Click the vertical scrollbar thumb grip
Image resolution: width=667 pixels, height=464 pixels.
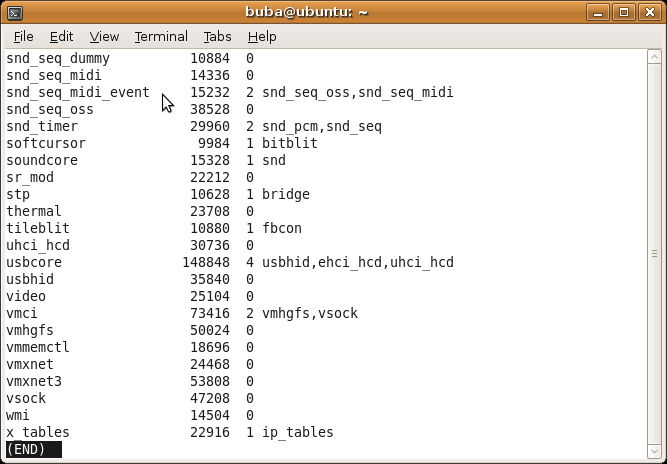[x=654, y=254]
